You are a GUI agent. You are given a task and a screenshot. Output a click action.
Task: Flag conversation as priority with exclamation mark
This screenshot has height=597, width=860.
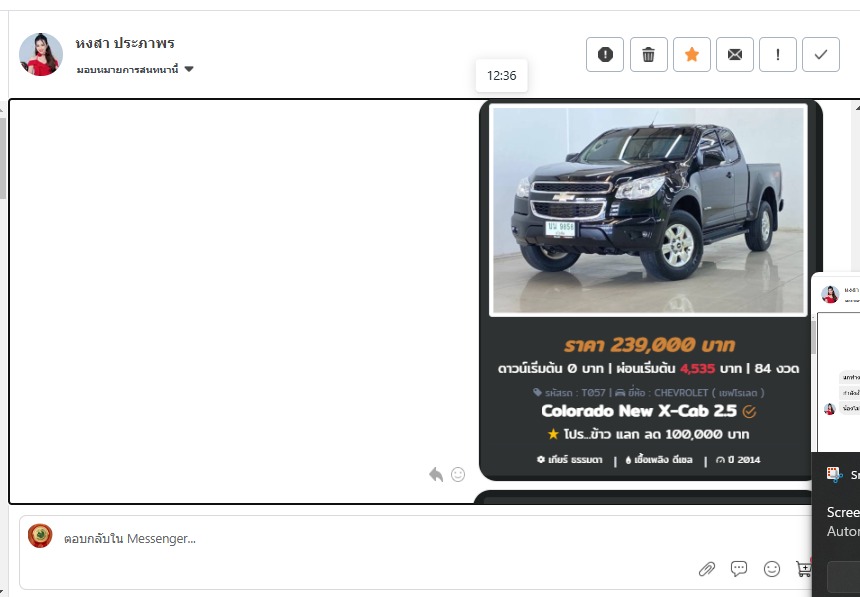(x=778, y=54)
